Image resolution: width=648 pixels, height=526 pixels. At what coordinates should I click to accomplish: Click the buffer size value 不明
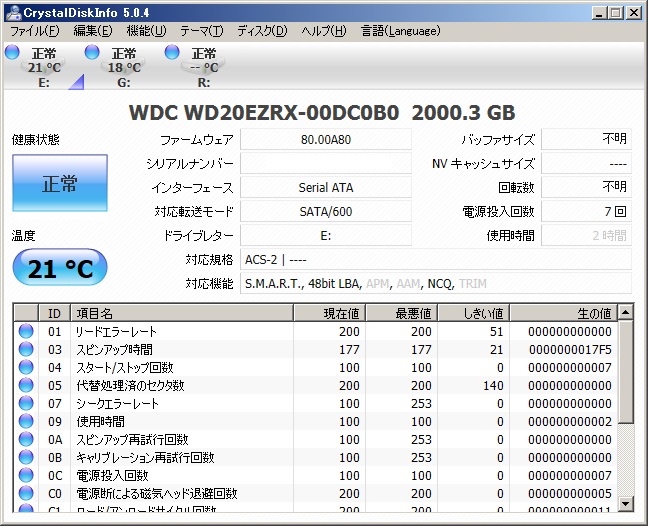click(x=586, y=140)
